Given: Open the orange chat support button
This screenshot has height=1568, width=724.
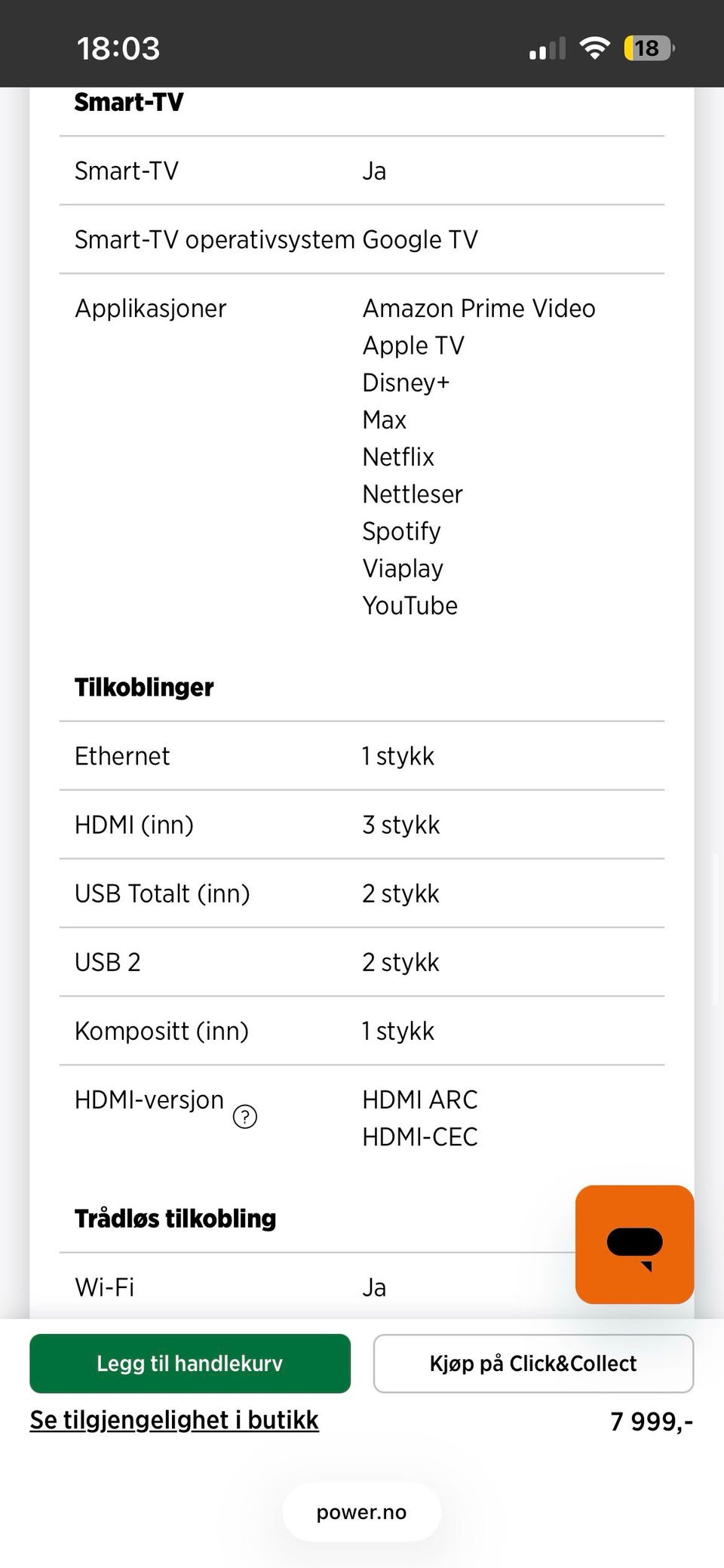Looking at the screenshot, I should (634, 1244).
